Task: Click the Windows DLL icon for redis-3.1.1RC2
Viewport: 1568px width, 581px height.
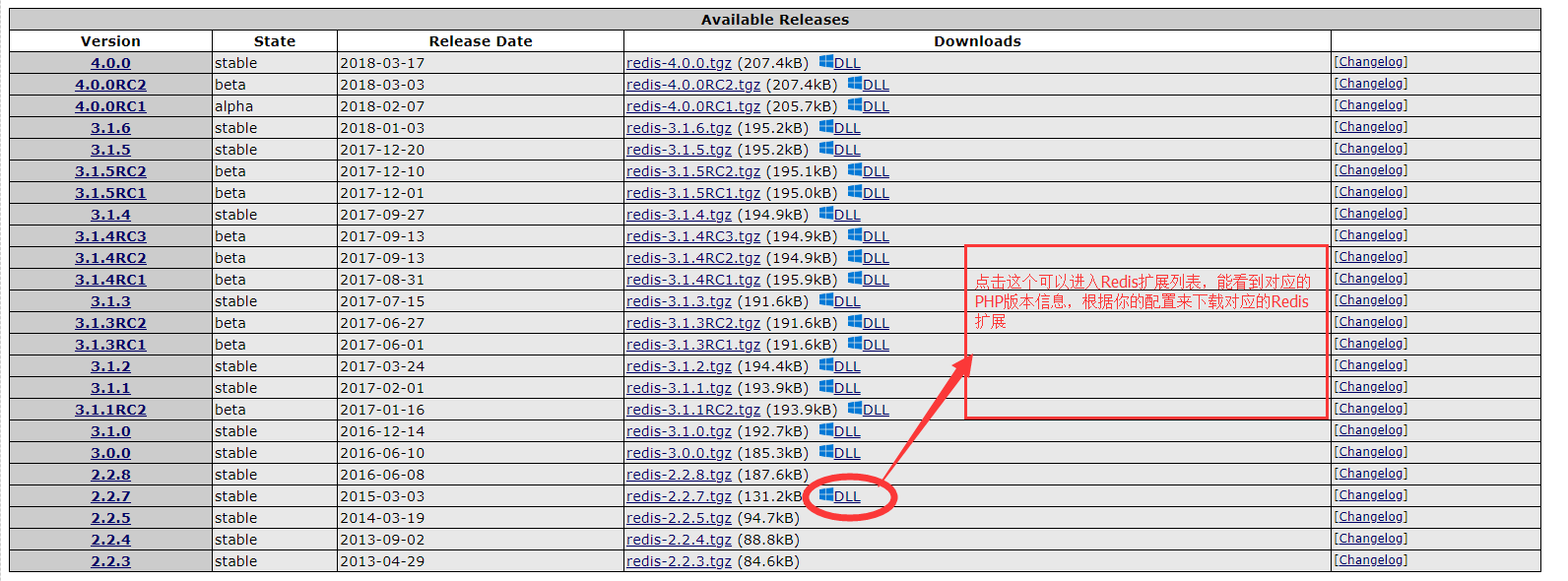Action: pos(855,409)
